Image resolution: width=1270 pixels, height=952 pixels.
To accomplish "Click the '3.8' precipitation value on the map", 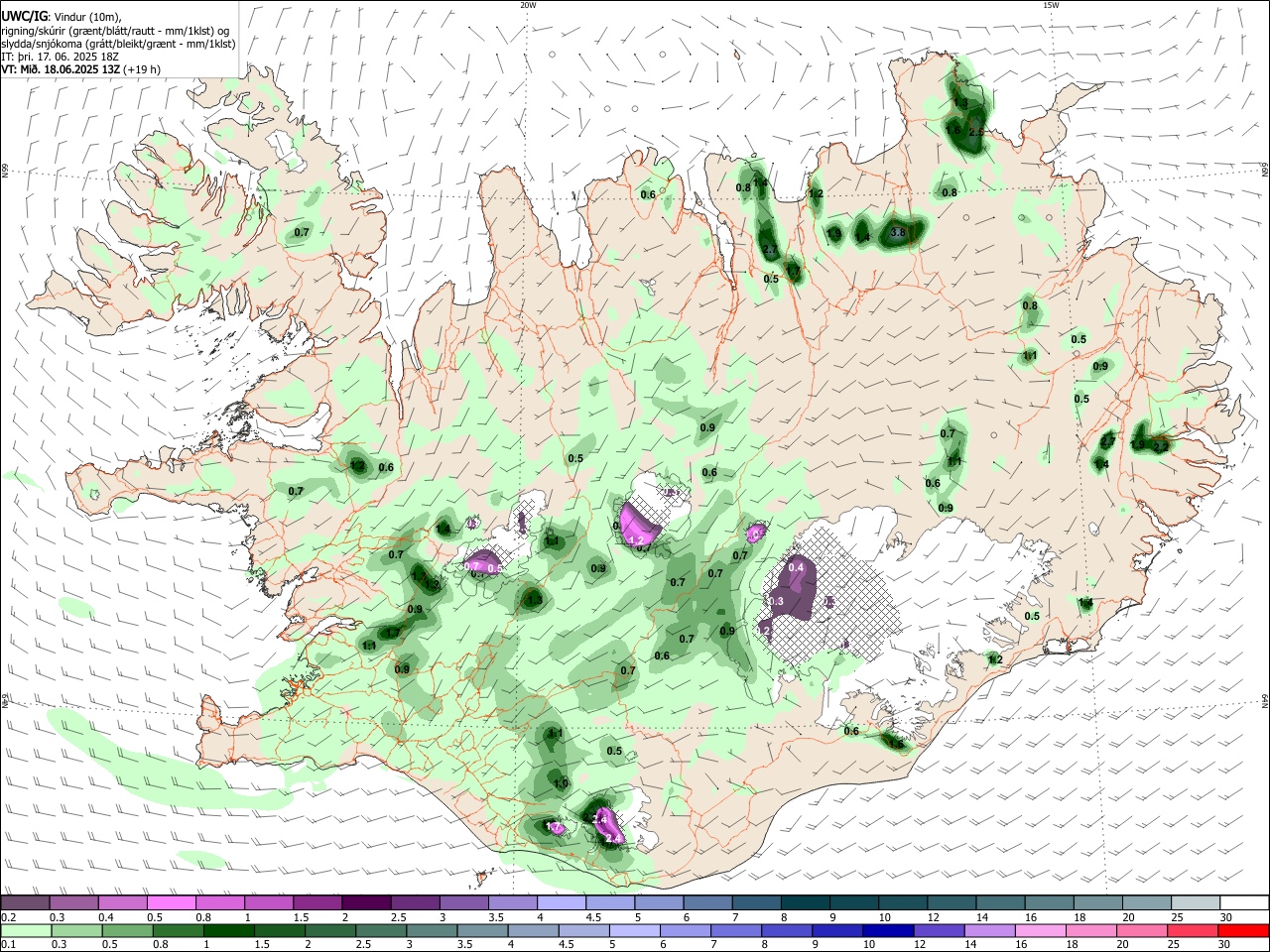I will click(x=898, y=232).
